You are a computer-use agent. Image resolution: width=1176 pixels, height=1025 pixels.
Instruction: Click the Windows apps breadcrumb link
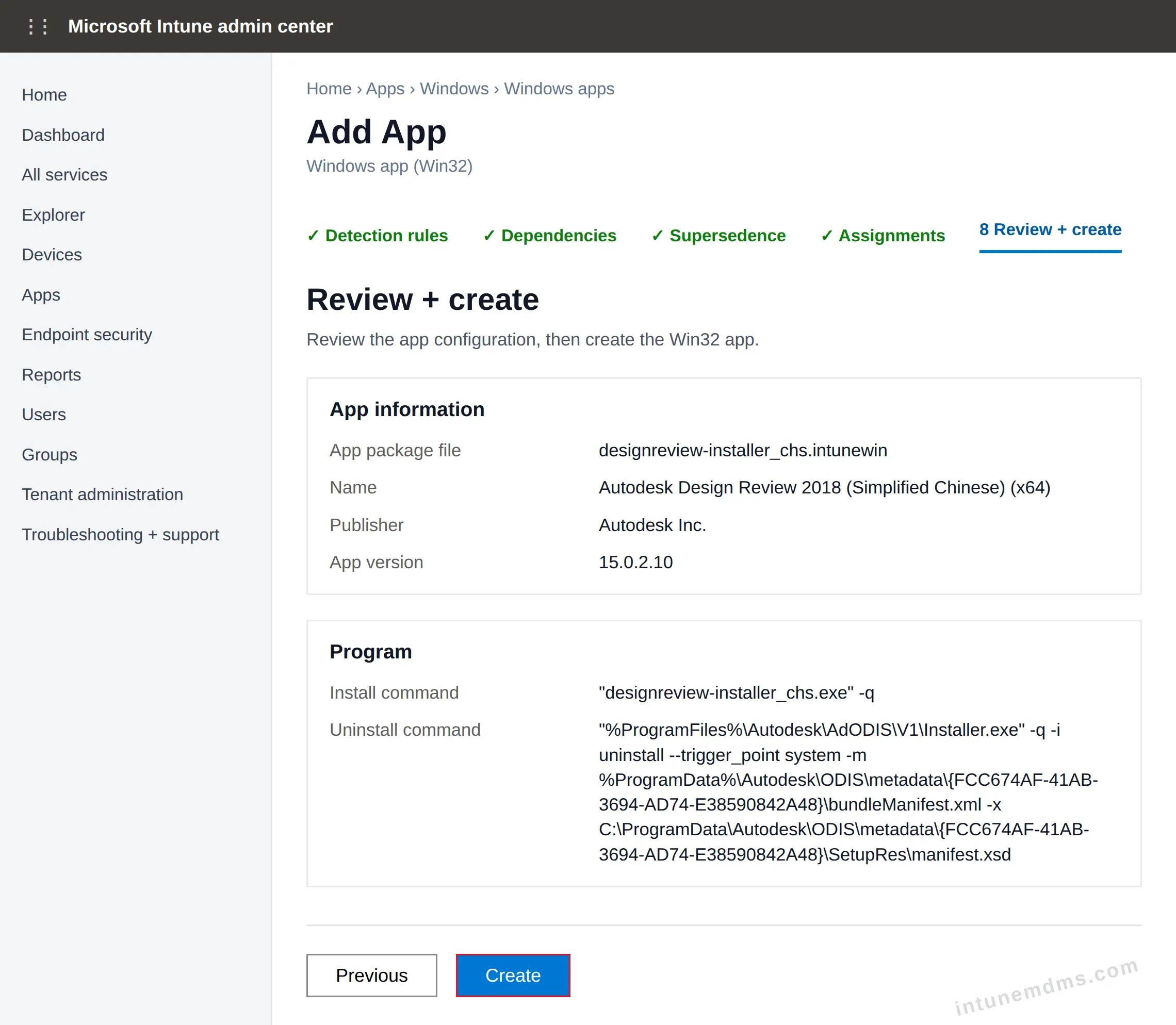(559, 89)
